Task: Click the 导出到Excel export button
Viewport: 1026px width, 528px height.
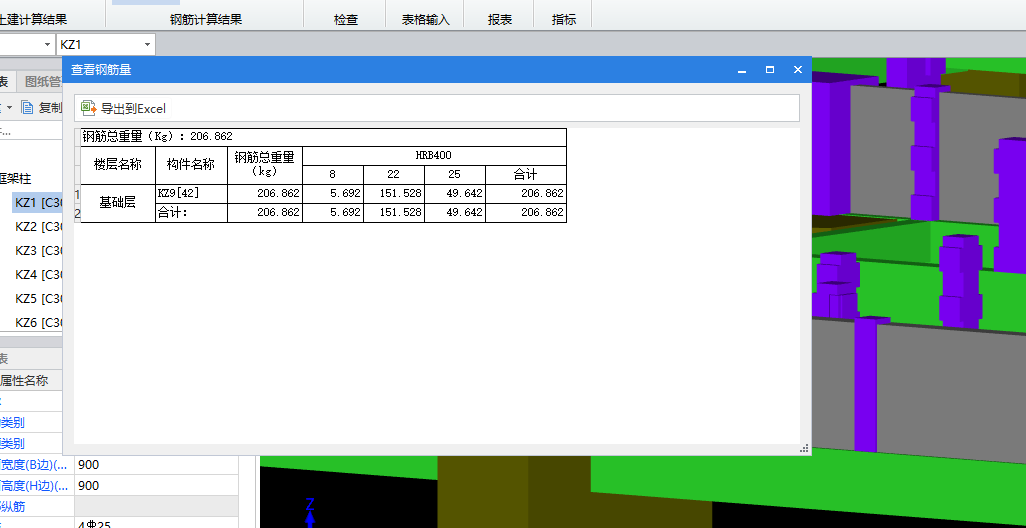Action: (123, 109)
